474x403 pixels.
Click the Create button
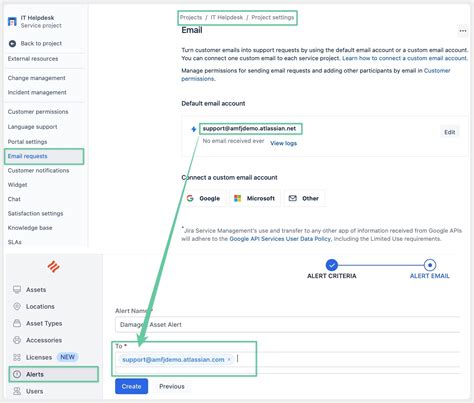point(131,386)
